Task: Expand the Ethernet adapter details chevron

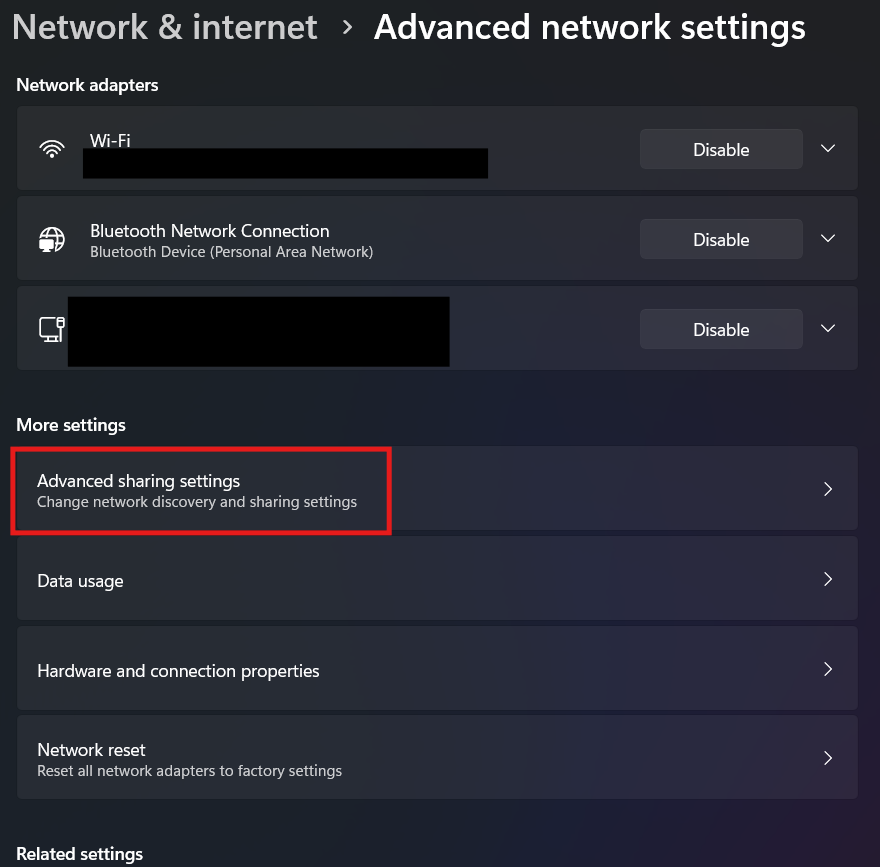Action: [x=828, y=329]
